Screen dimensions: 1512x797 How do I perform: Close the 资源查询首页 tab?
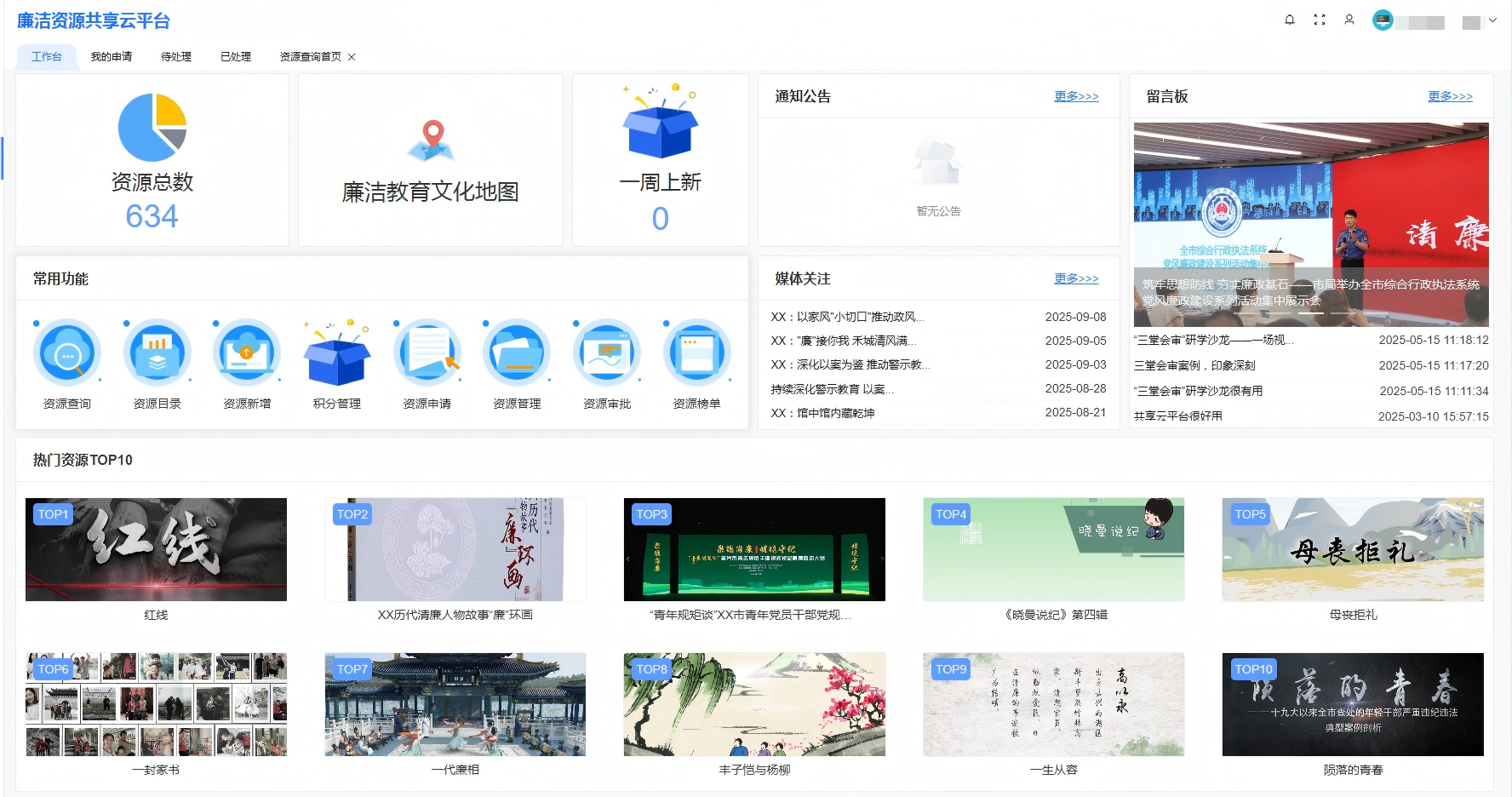coord(352,57)
